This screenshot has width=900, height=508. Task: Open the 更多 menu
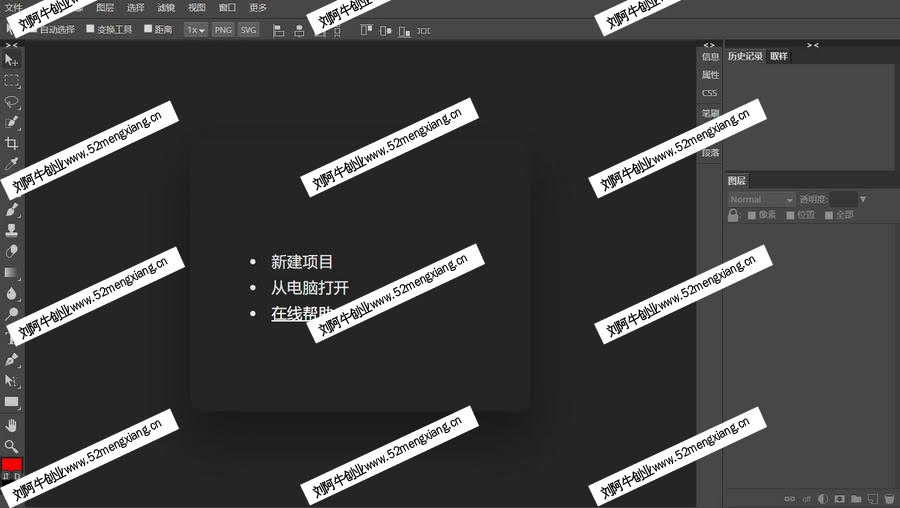[x=258, y=7]
